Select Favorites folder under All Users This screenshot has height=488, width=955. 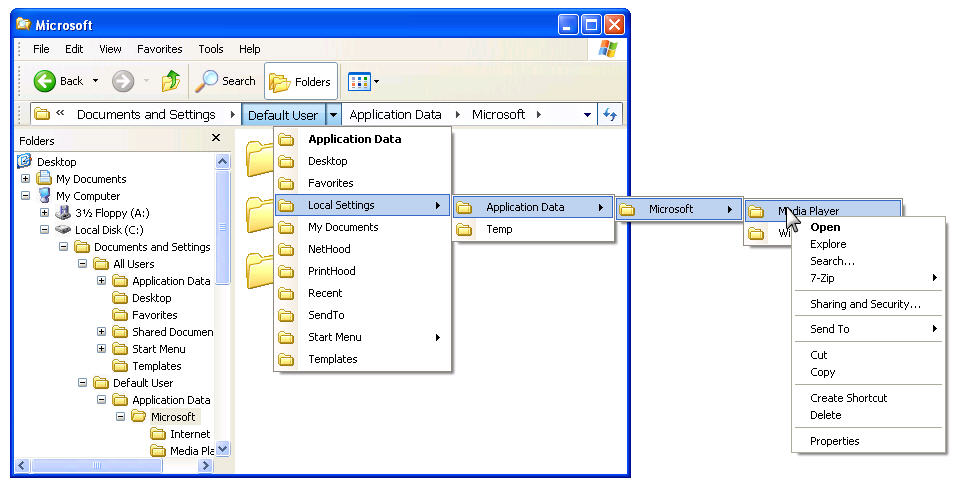tap(155, 315)
